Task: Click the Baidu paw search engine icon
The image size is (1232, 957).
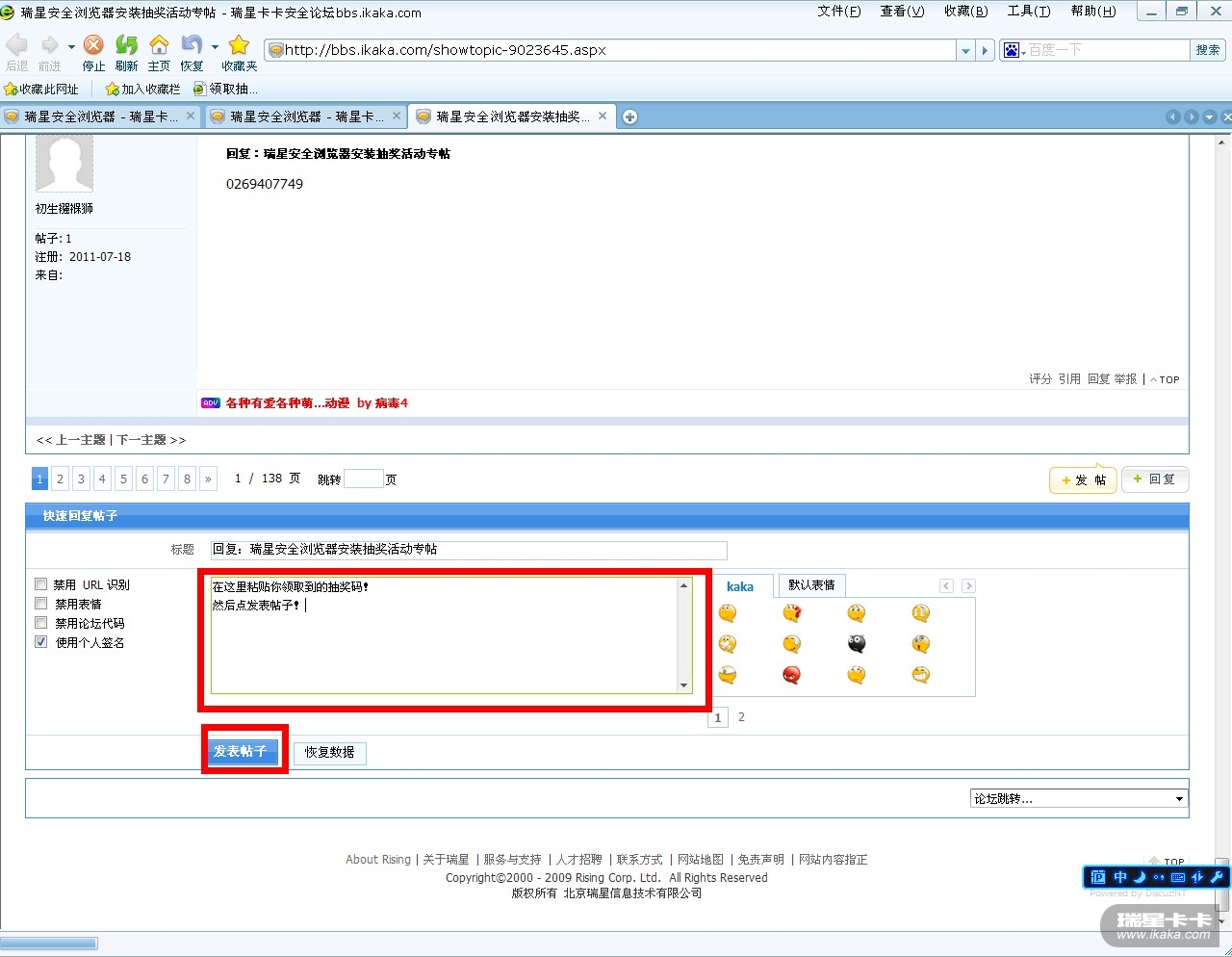Action: click(x=1011, y=50)
